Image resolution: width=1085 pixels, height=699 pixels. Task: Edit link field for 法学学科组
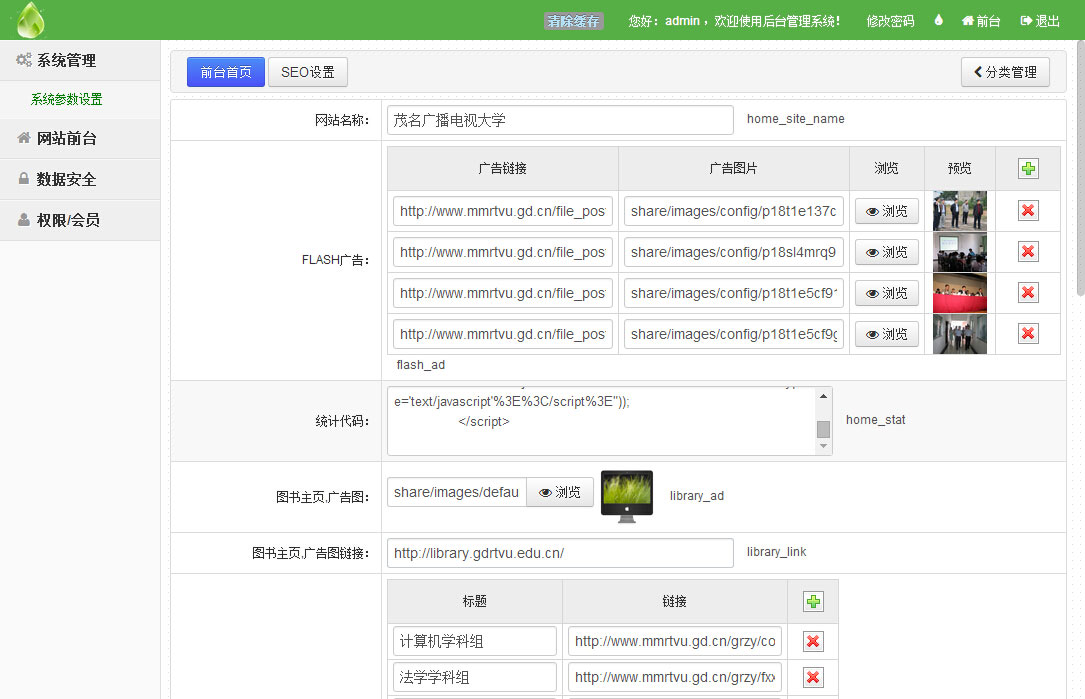675,677
